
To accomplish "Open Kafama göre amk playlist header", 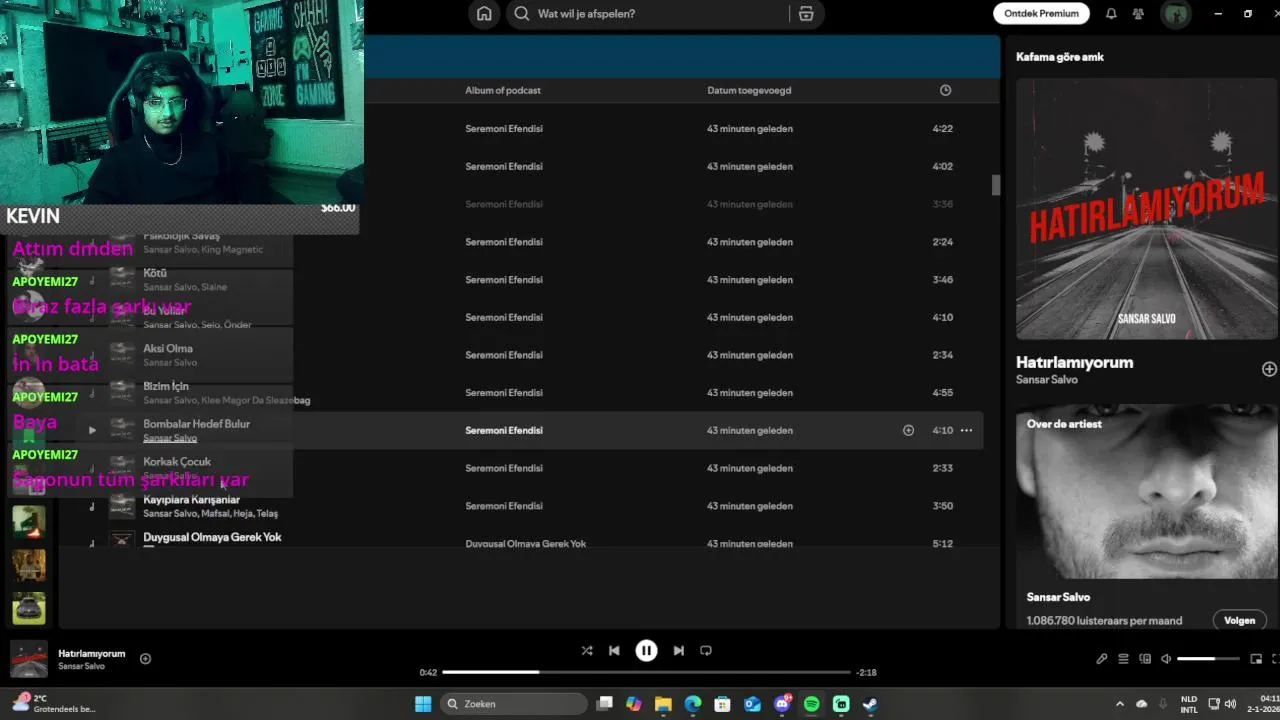I will coord(1060,57).
